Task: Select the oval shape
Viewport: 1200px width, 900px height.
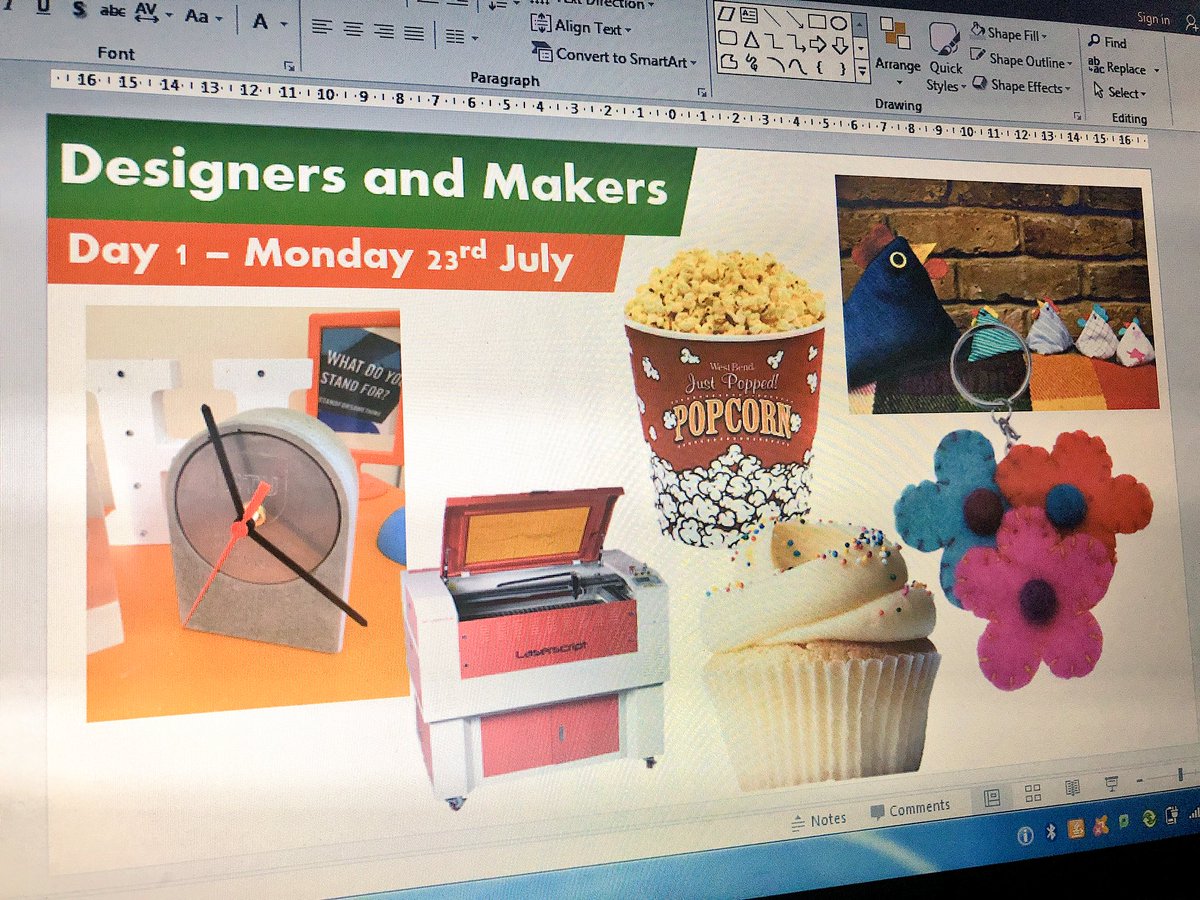Action: click(x=839, y=22)
